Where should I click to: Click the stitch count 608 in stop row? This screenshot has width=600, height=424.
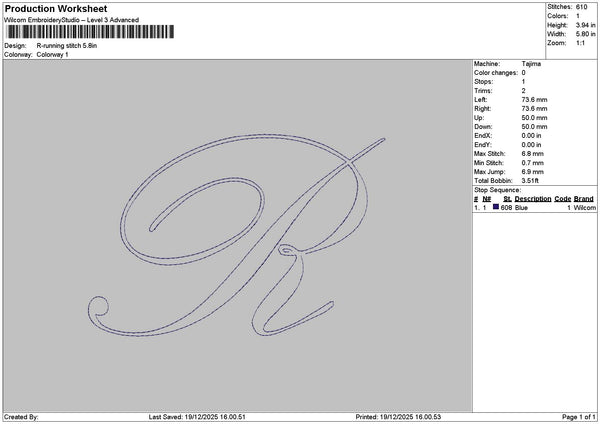tap(506, 208)
